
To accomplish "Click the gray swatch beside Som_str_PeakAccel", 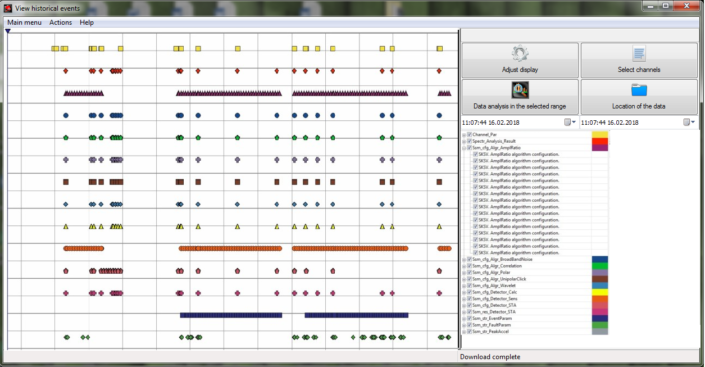I will (600, 331).
